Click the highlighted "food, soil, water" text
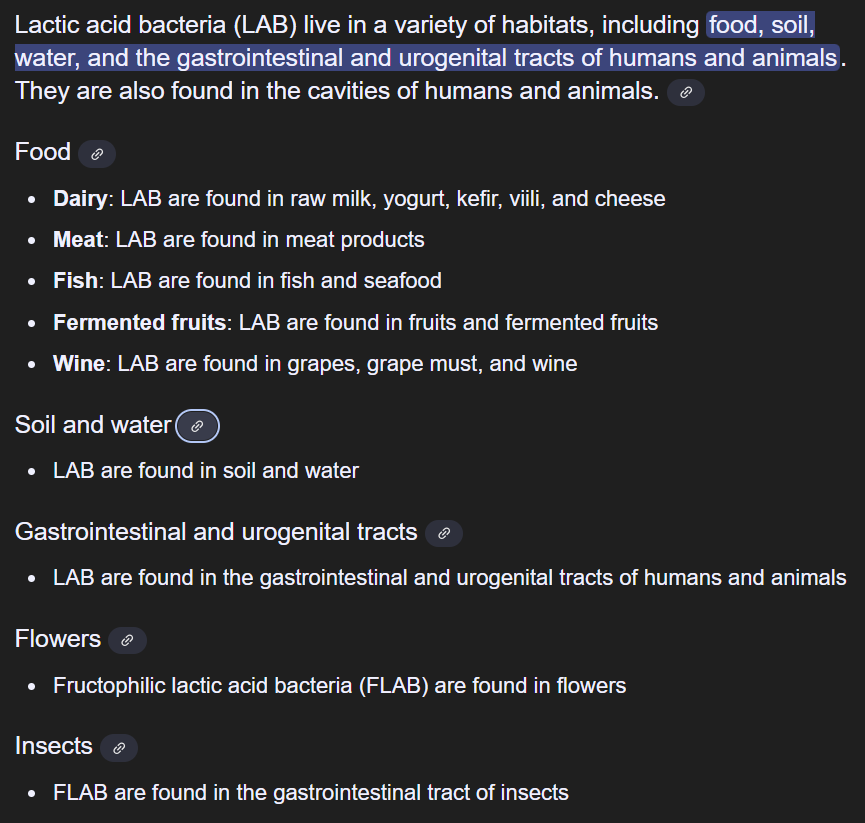 (x=760, y=25)
